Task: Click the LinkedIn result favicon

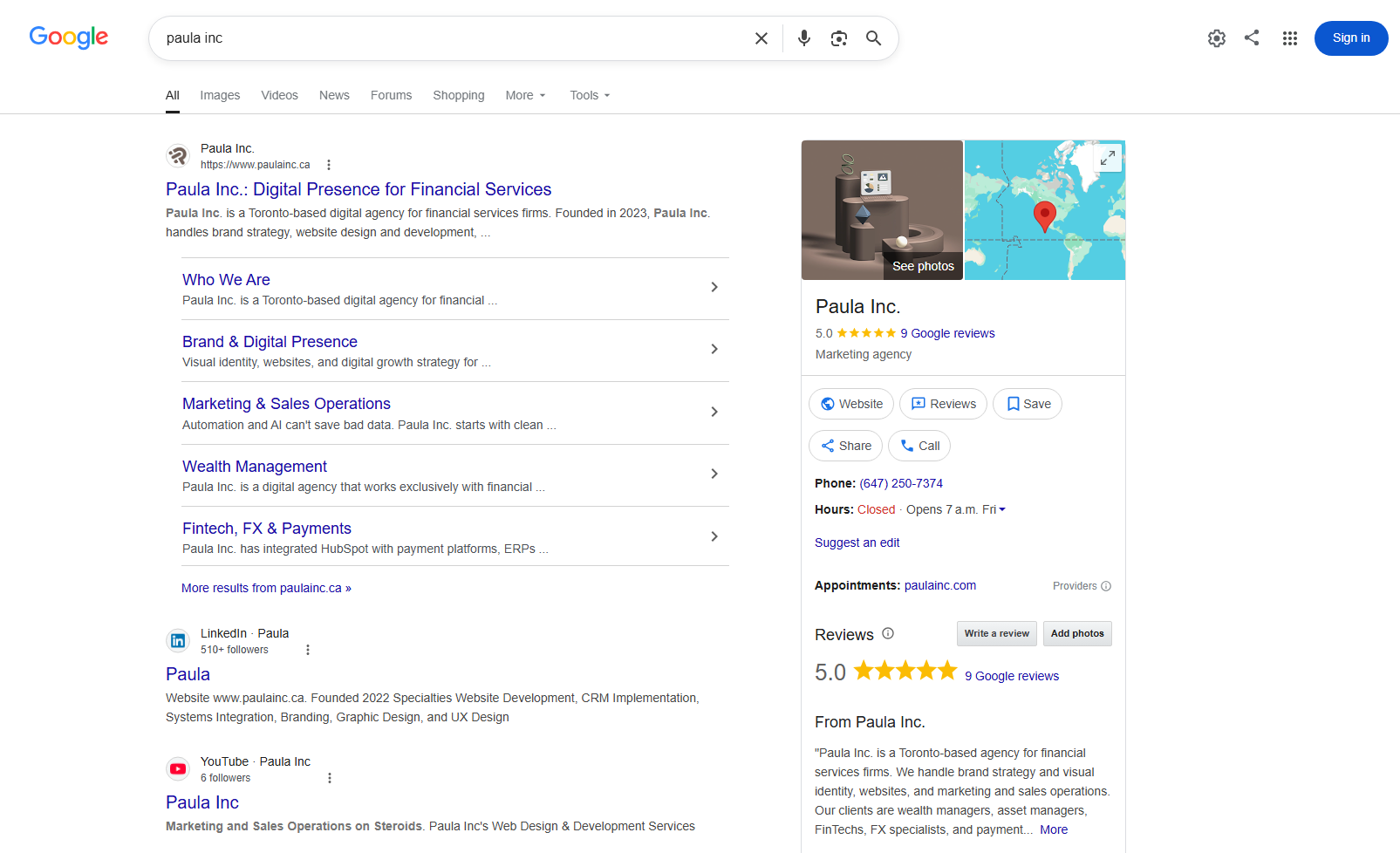Action: 178,641
